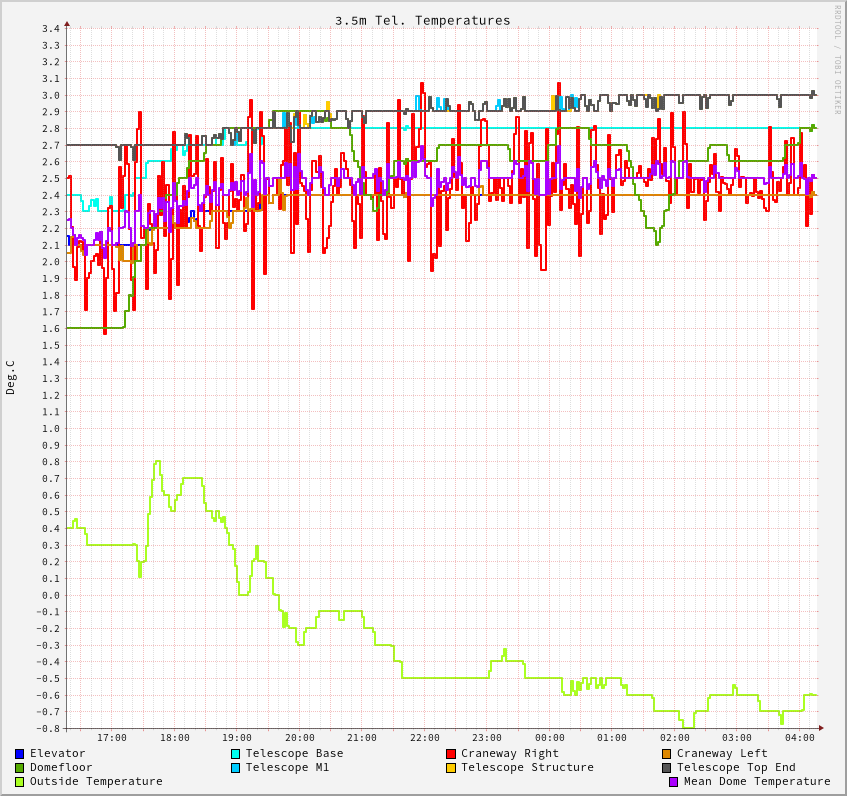Screen dimensions: 847x796
Task: Click the 'Telescope Top End' legend text
Action: point(736,767)
